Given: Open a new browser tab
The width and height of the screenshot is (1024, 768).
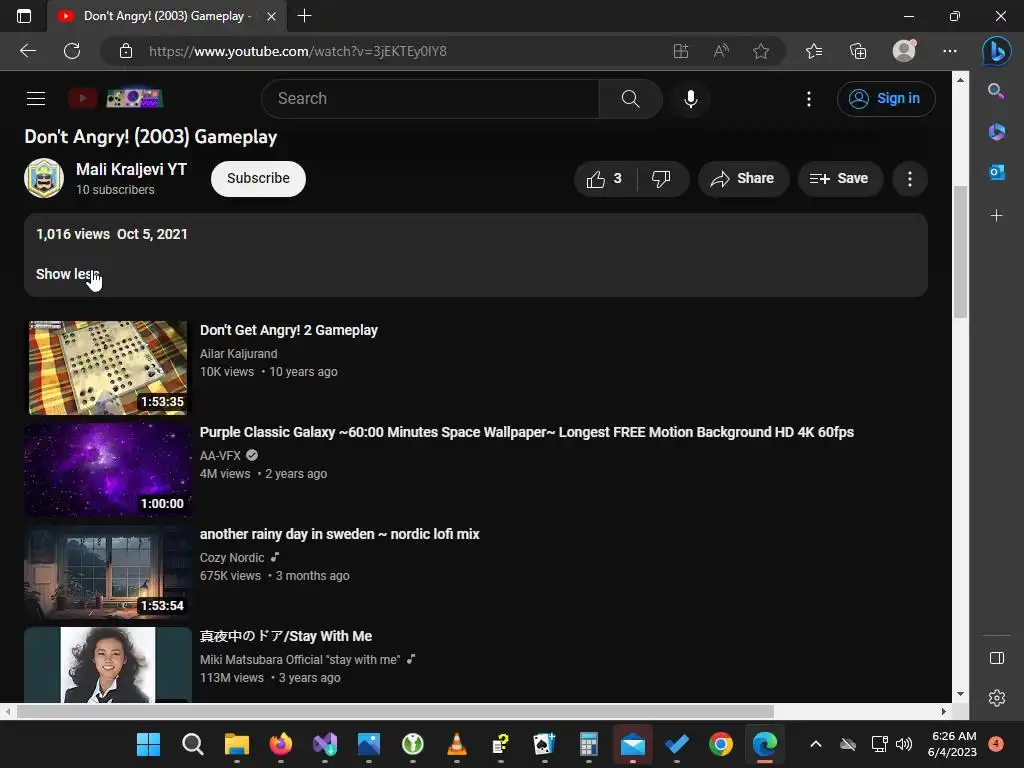Looking at the screenshot, I should [304, 16].
